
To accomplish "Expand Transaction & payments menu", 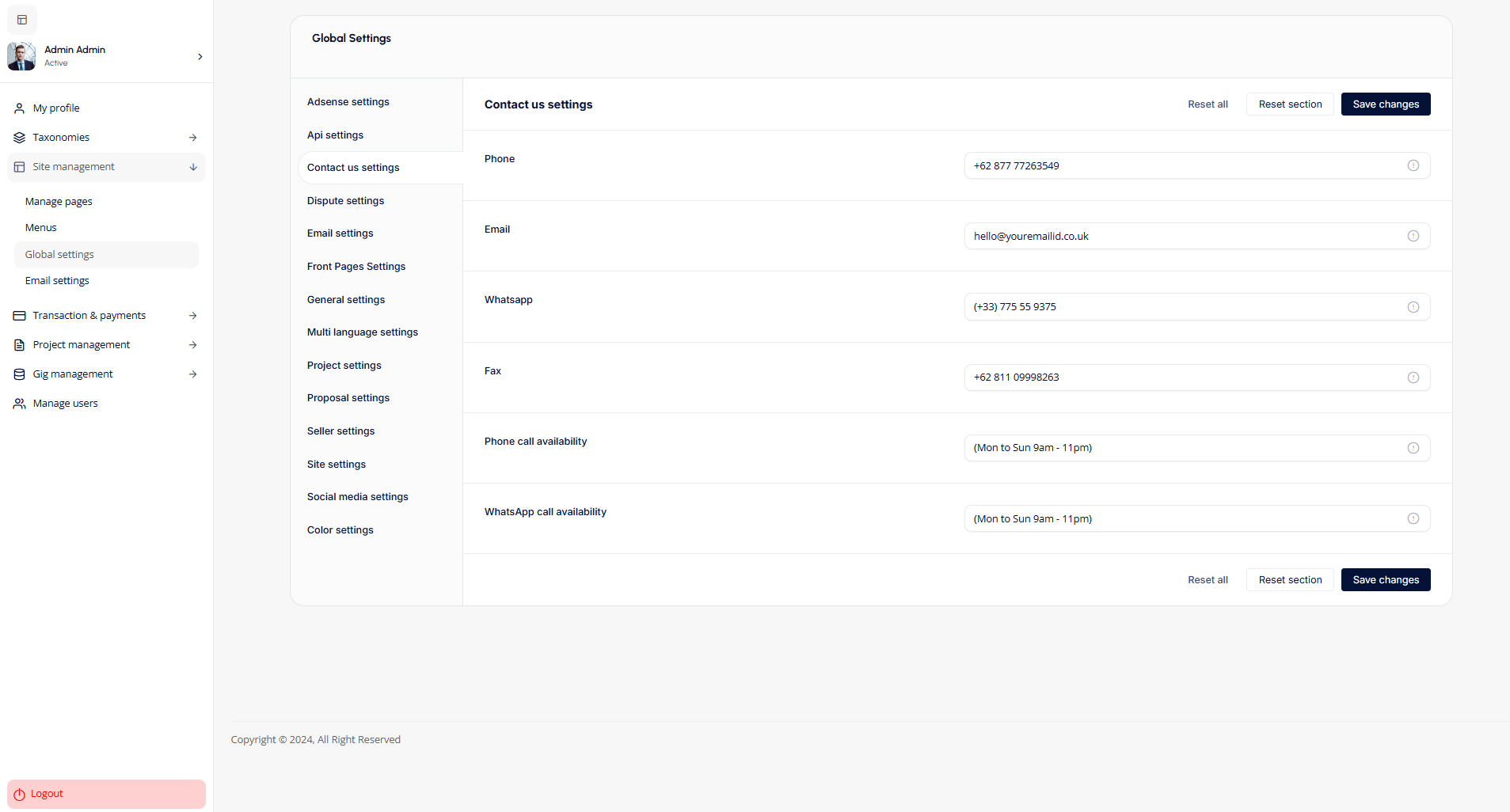I will point(192,316).
